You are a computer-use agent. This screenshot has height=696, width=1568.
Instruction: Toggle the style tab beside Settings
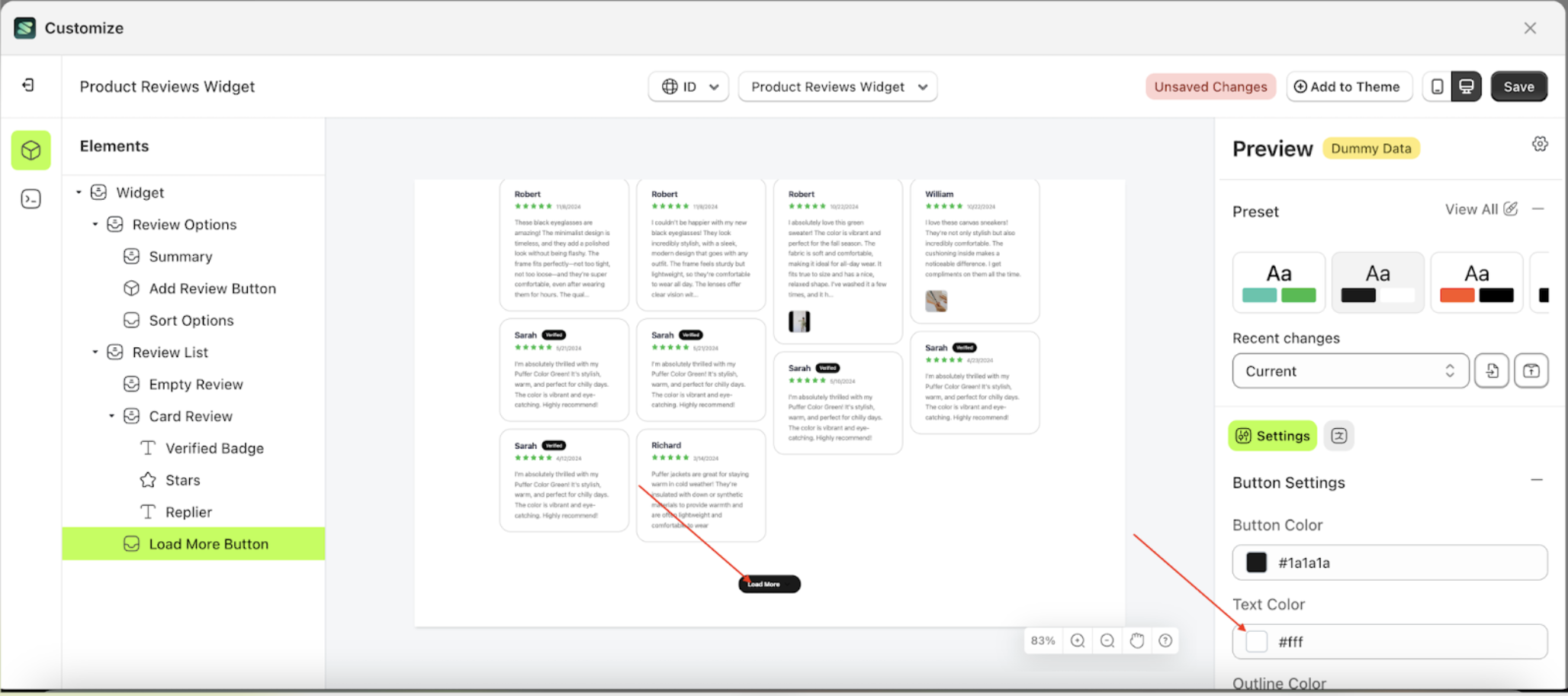1339,435
